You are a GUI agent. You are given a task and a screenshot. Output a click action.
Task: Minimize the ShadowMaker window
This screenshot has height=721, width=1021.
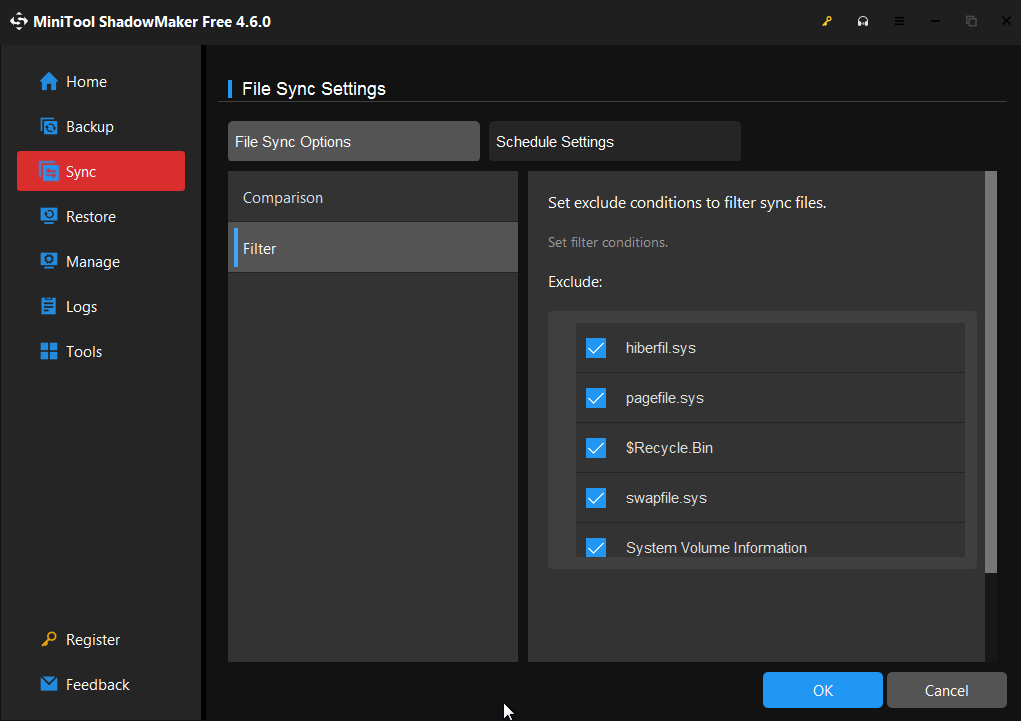click(935, 21)
